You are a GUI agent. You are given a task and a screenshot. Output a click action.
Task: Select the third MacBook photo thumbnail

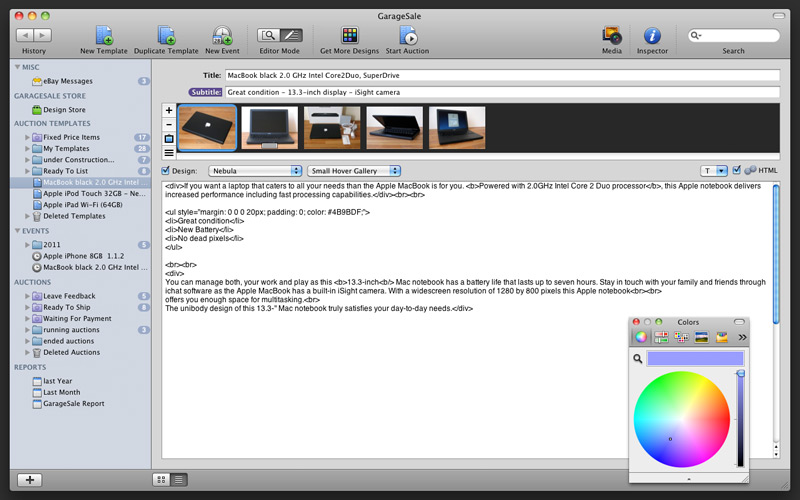[332, 128]
